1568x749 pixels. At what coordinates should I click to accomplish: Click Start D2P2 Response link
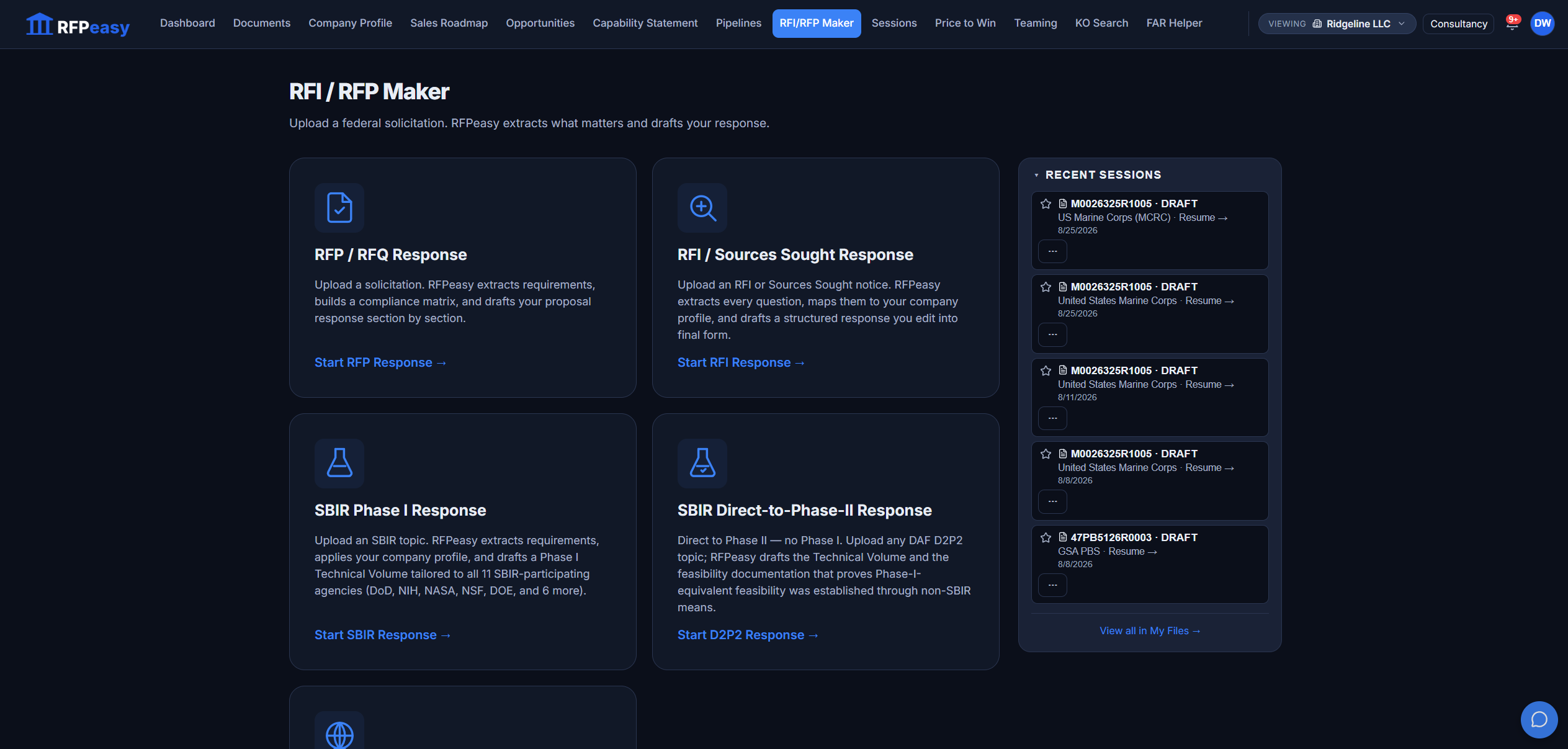(x=748, y=635)
